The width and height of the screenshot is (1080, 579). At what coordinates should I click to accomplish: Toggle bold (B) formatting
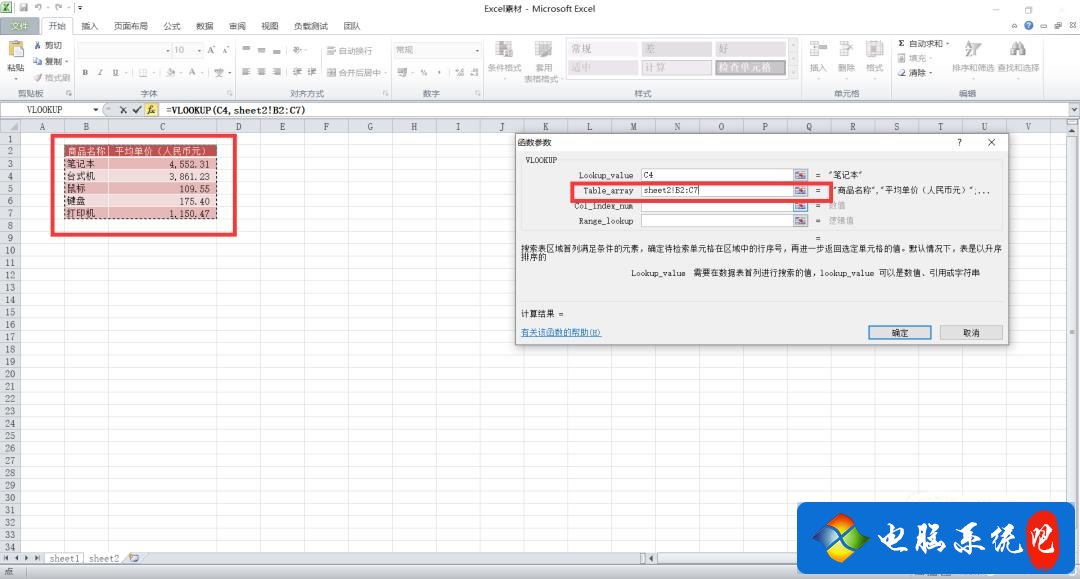(x=85, y=72)
